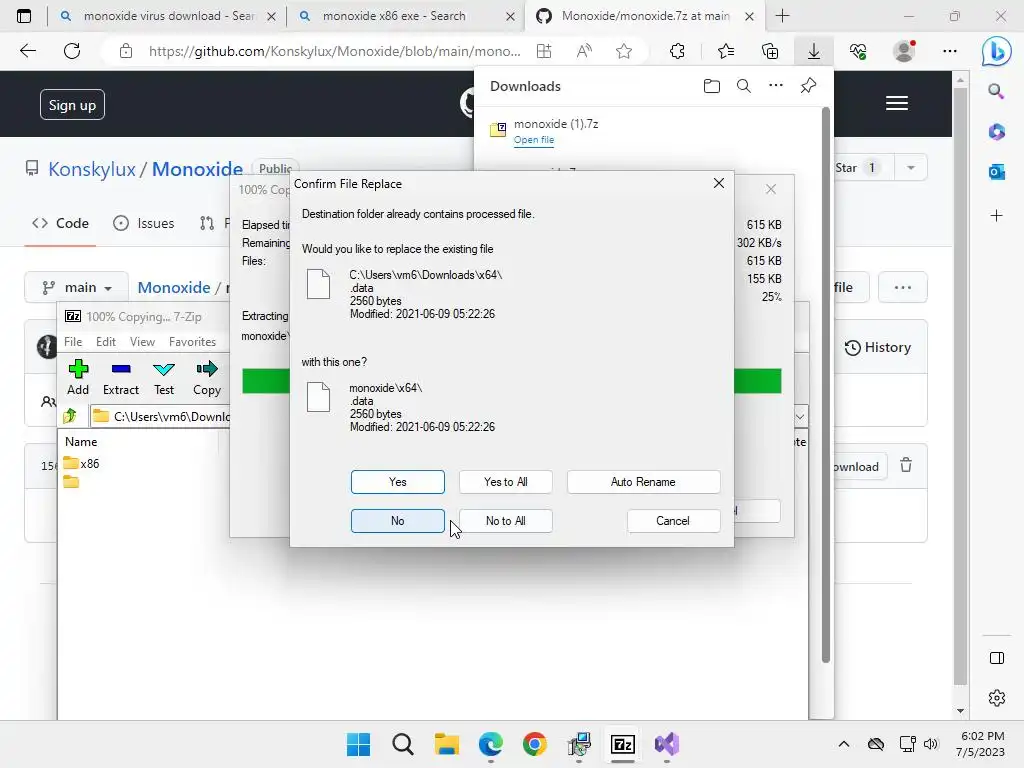Toggle the split screen icon in address bar

pos(544,51)
